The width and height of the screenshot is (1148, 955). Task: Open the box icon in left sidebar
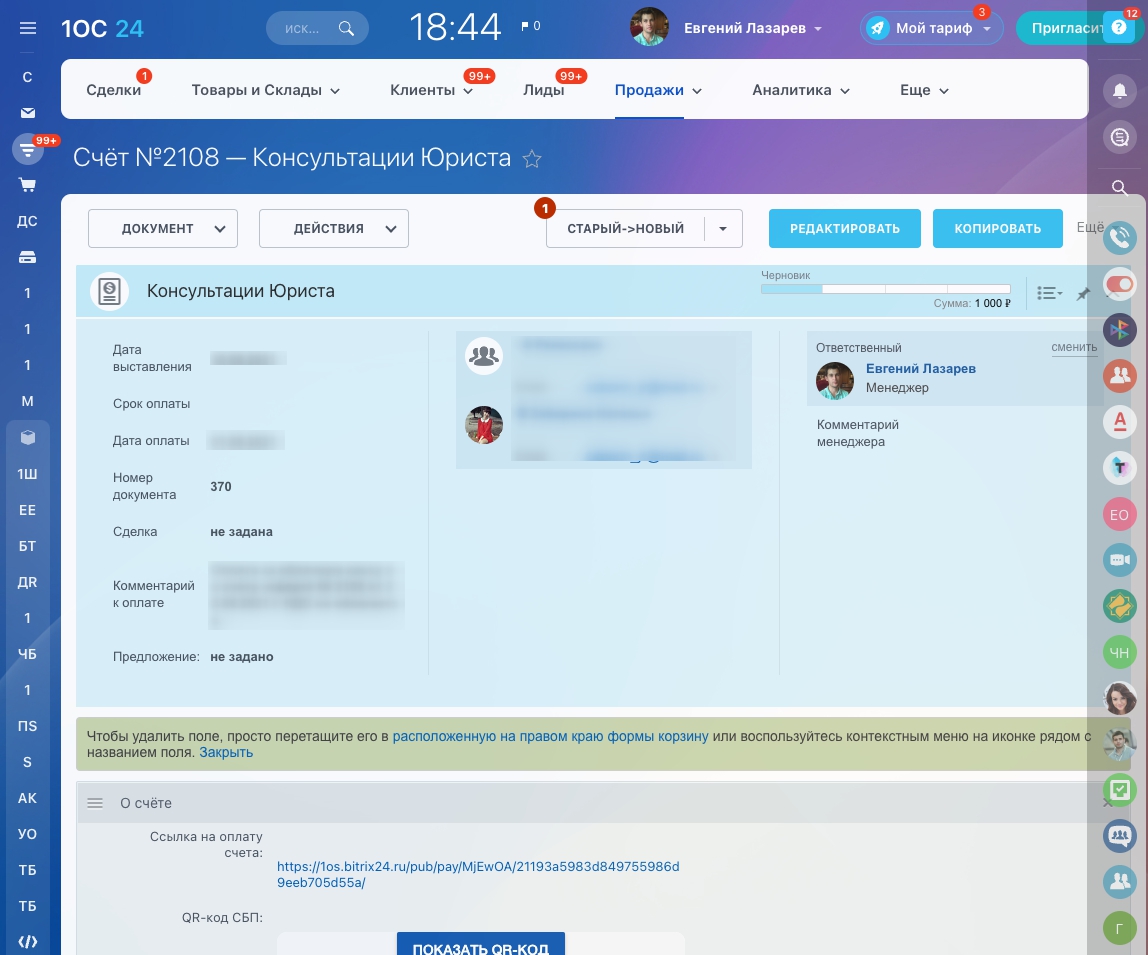coord(28,437)
